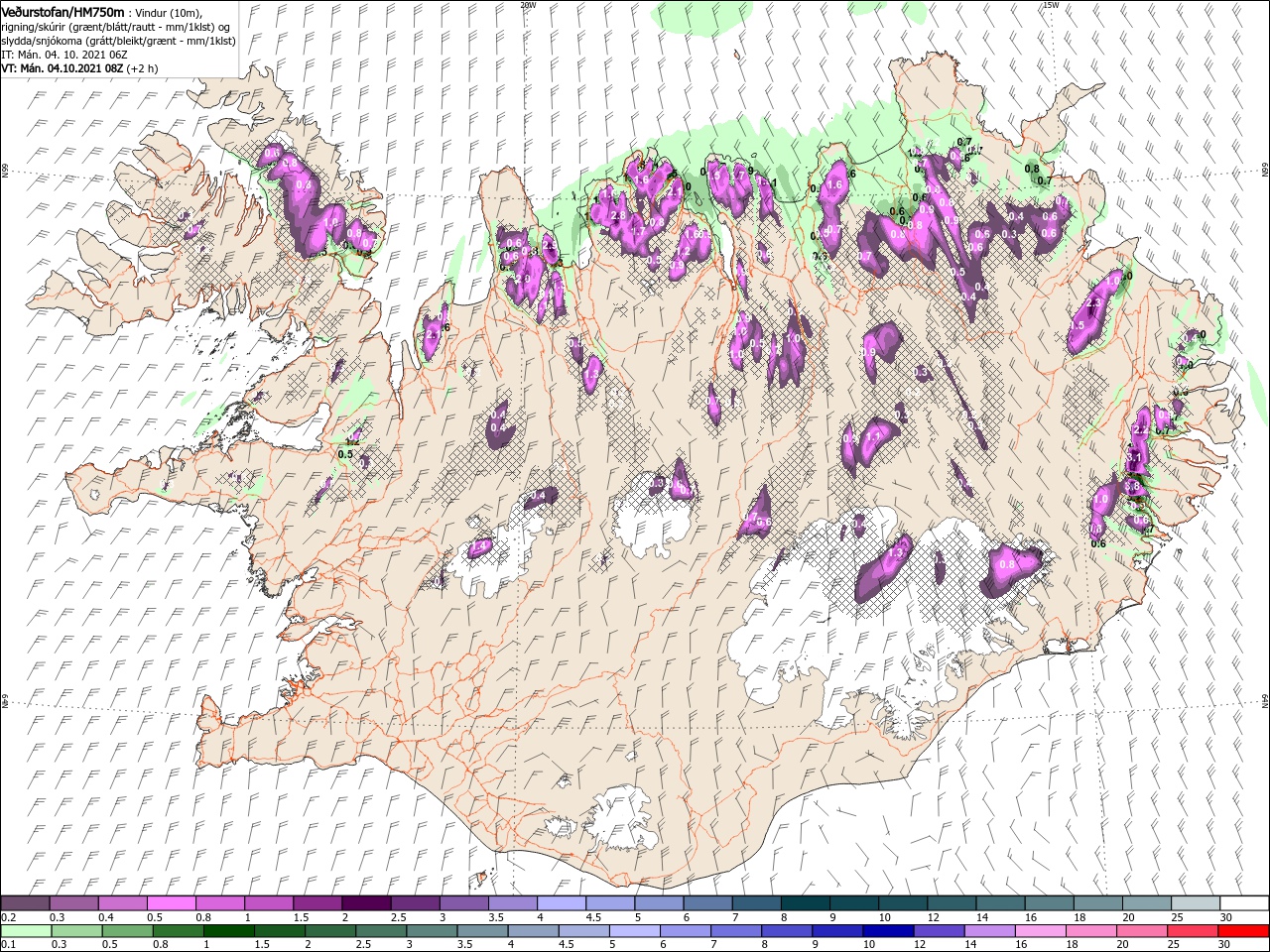Click the 'slydda/snjókoma' legend description line
Image resolution: width=1270 pixels, height=952 pixels.
click(118, 42)
